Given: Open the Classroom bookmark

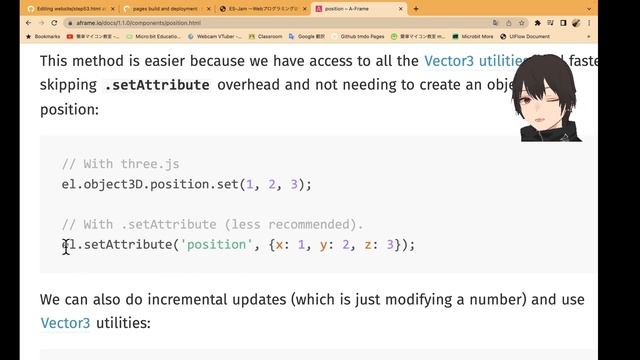Looking at the screenshot, I should (265, 36).
